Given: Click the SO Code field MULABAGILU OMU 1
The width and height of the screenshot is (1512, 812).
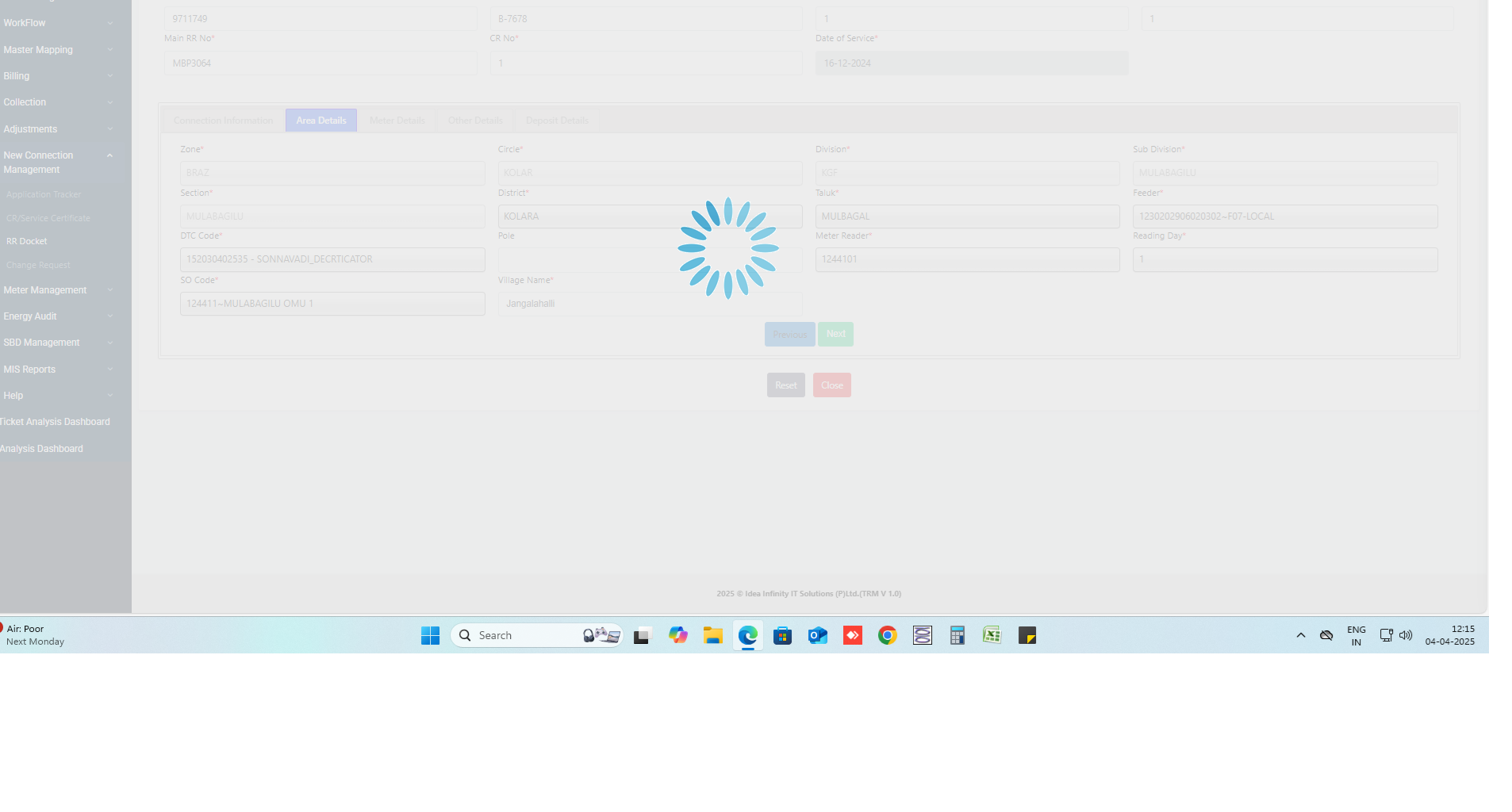Looking at the screenshot, I should click(332, 304).
